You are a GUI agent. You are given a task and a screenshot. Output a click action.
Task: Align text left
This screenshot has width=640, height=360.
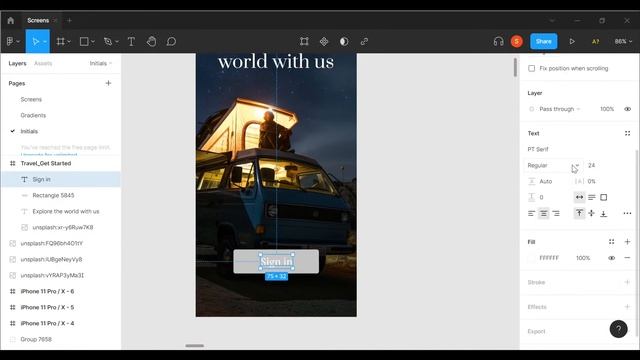531,213
